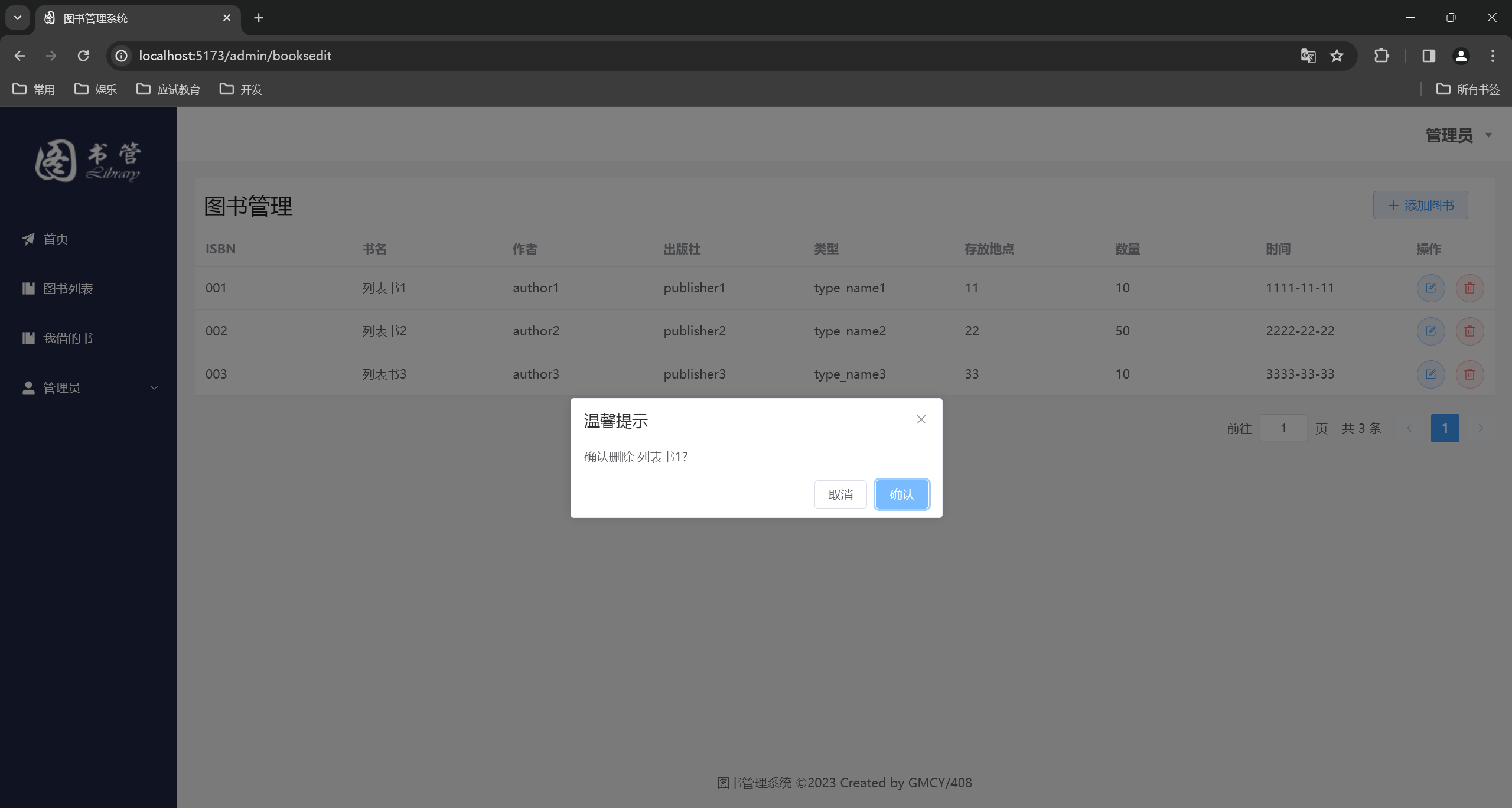The height and width of the screenshot is (808, 1512).
Task: Open the 应试教育 bookmark folder
Action: click(168, 89)
